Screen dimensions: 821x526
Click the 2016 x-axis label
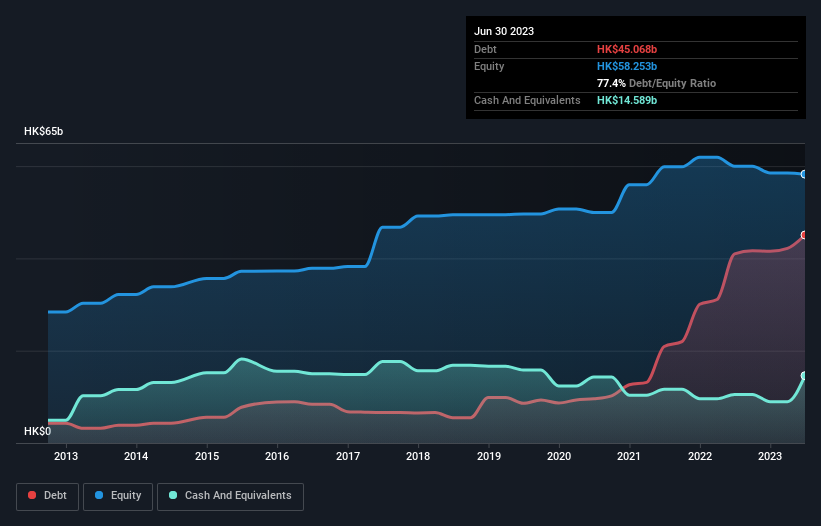click(277, 456)
